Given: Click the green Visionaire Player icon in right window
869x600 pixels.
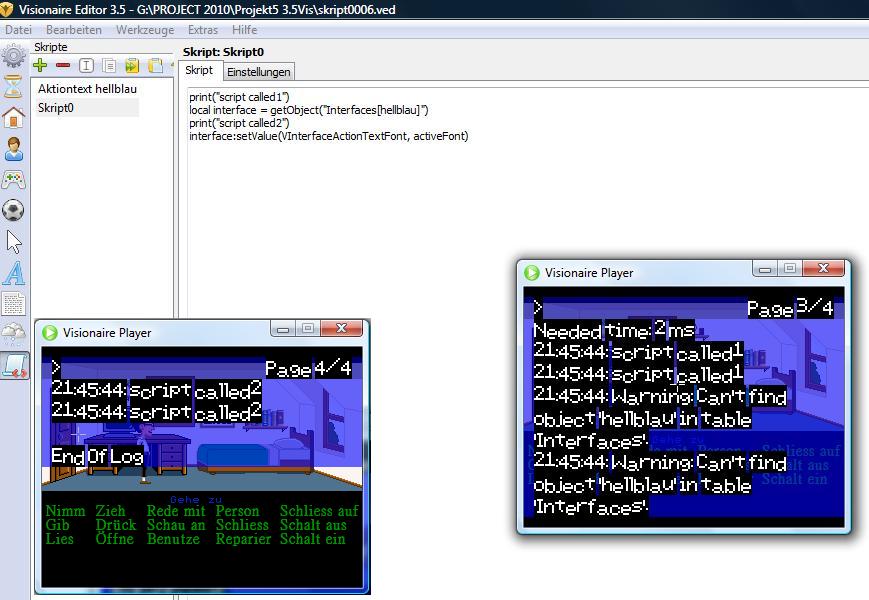Looking at the screenshot, I should pos(531,273).
